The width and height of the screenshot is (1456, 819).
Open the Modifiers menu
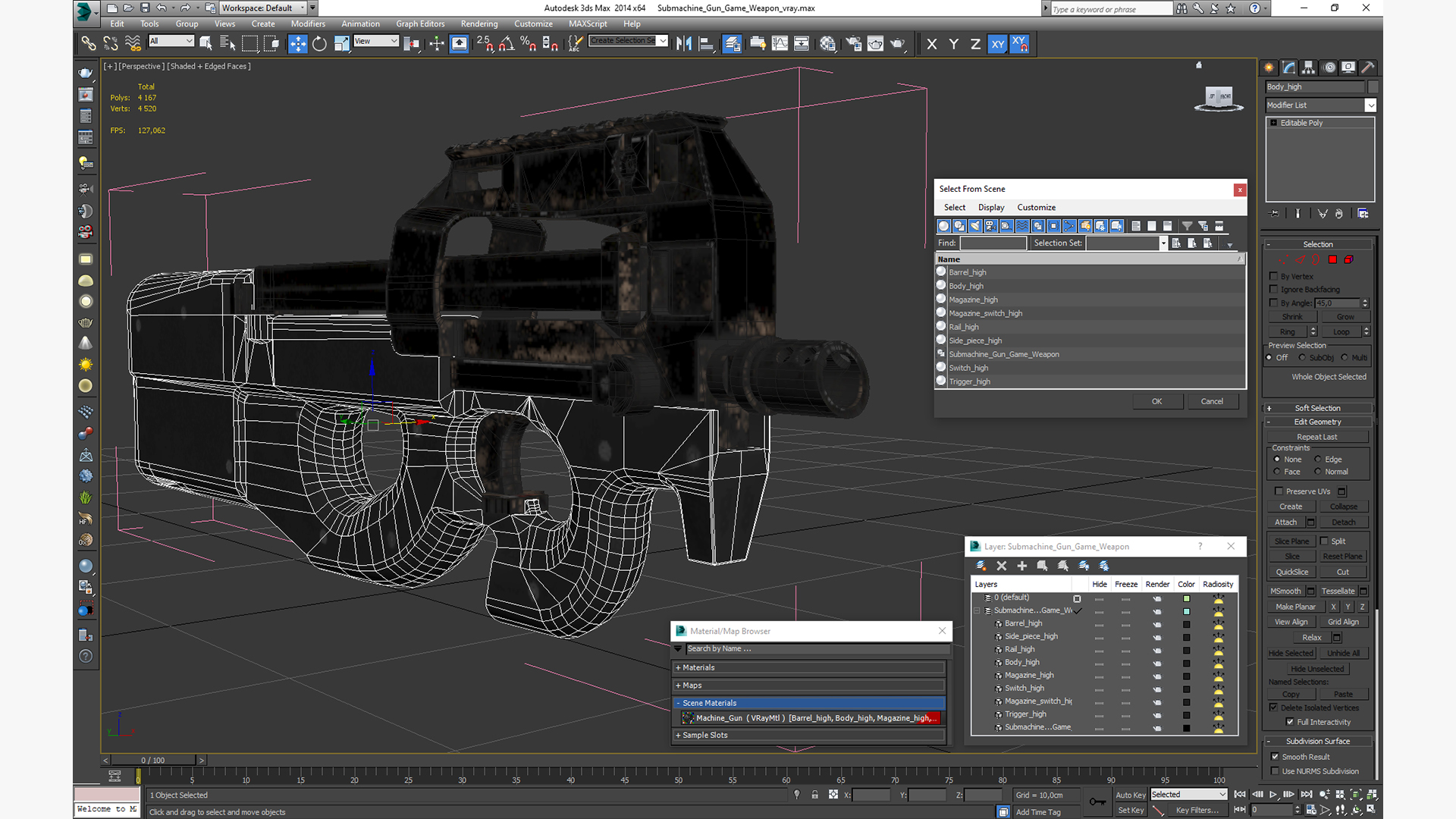pyautogui.click(x=308, y=24)
